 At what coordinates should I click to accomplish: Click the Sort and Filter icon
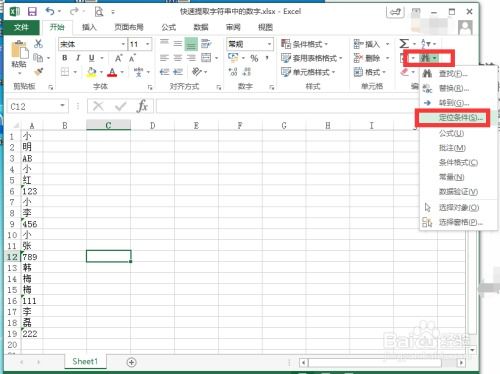[426, 44]
